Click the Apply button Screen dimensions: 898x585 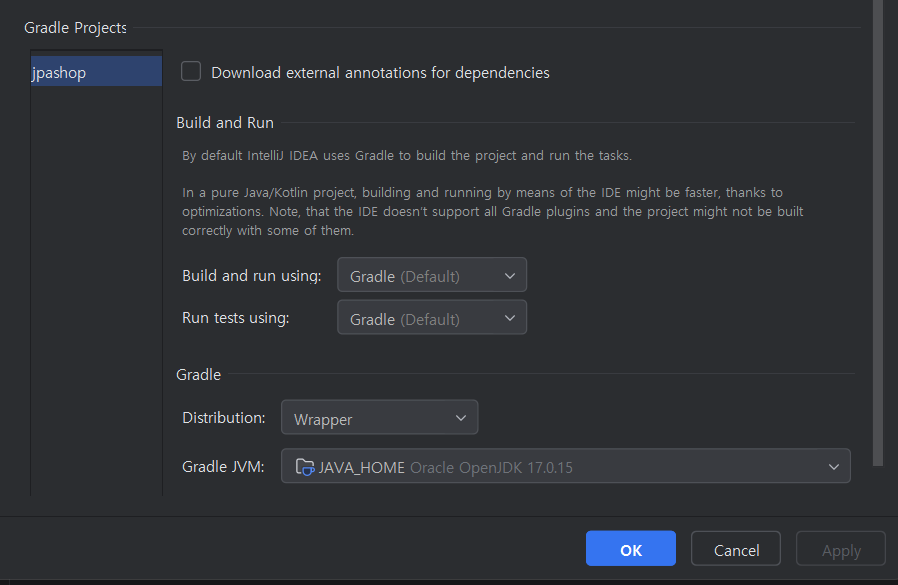coord(841,550)
